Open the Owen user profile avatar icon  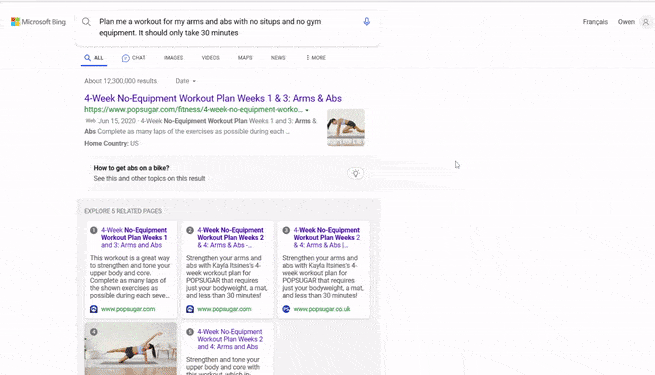(x=645, y=22)
